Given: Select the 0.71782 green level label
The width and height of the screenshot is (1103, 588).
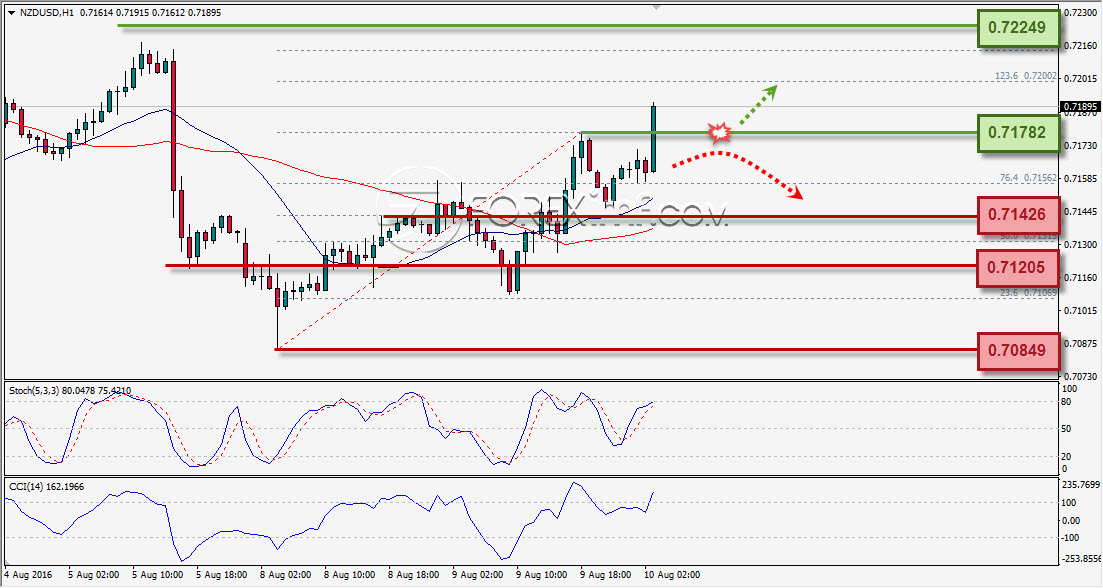Looking at the screenshot, I should tap(1017, 132).
